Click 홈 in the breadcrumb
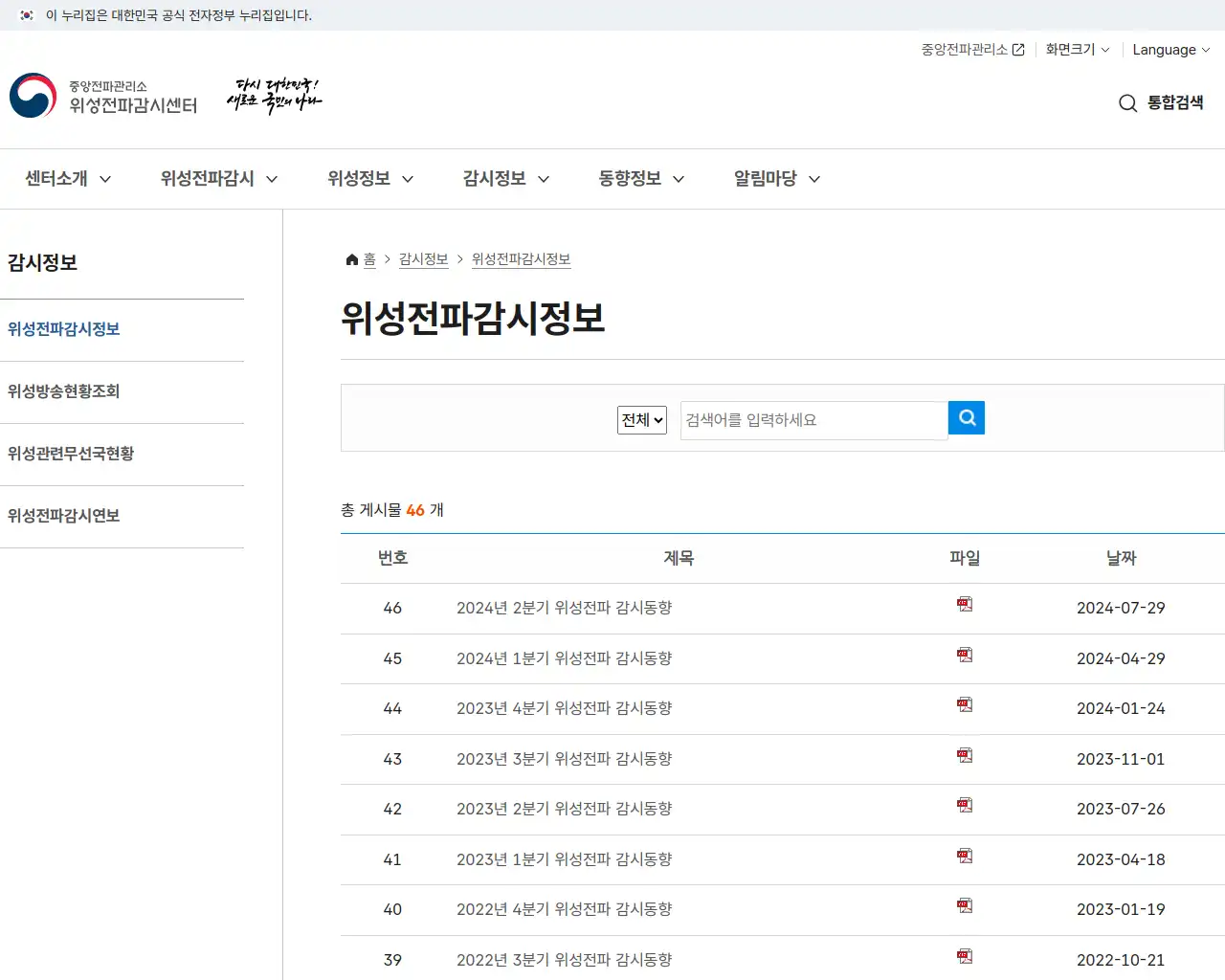1225x980 pixels. [369, 259]
